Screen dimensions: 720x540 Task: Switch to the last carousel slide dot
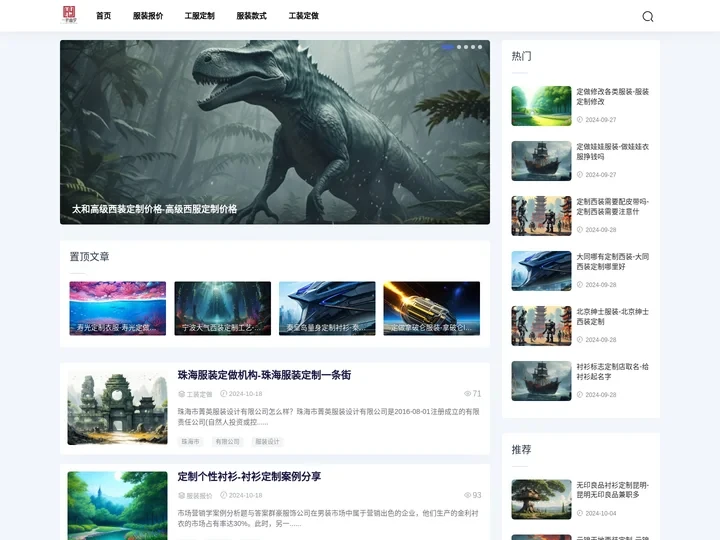coord(480,47)
